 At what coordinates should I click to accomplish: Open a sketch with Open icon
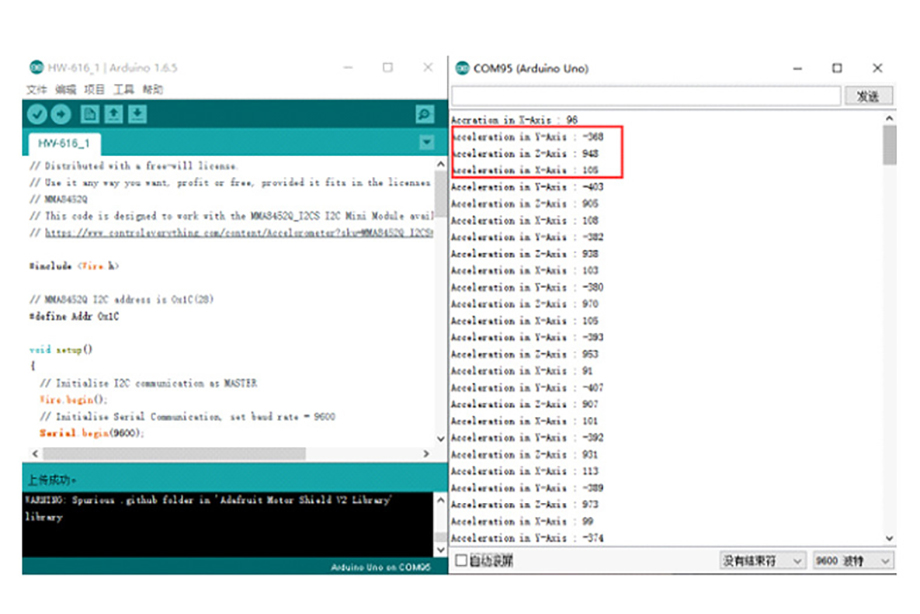(114, 114)
